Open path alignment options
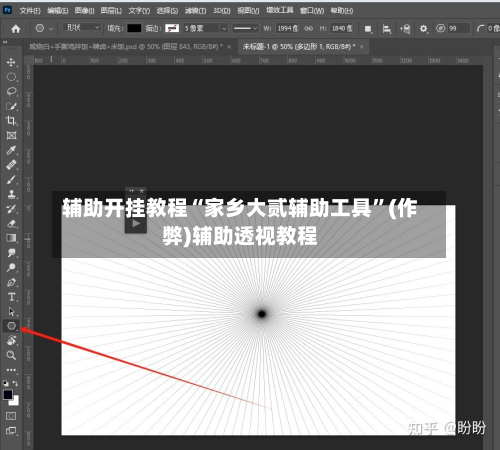 pos(387,29)
